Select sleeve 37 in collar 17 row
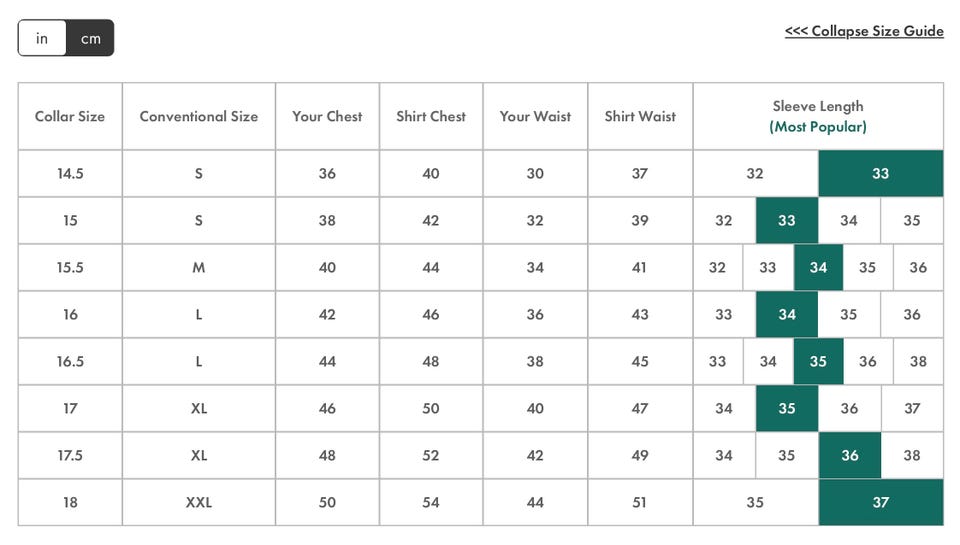960x545 pixels. click(x=912, y=408)
